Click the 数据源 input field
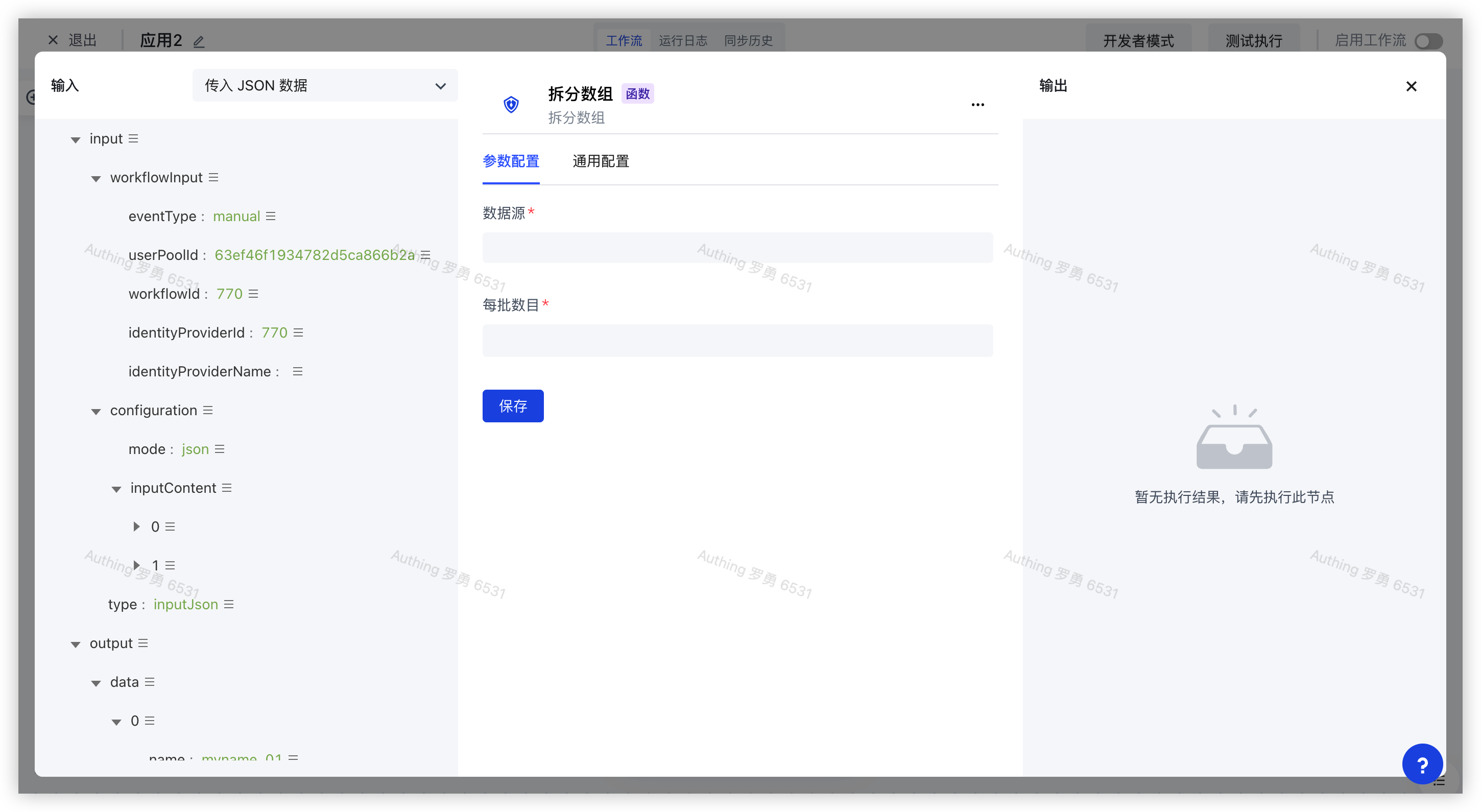 737,248
